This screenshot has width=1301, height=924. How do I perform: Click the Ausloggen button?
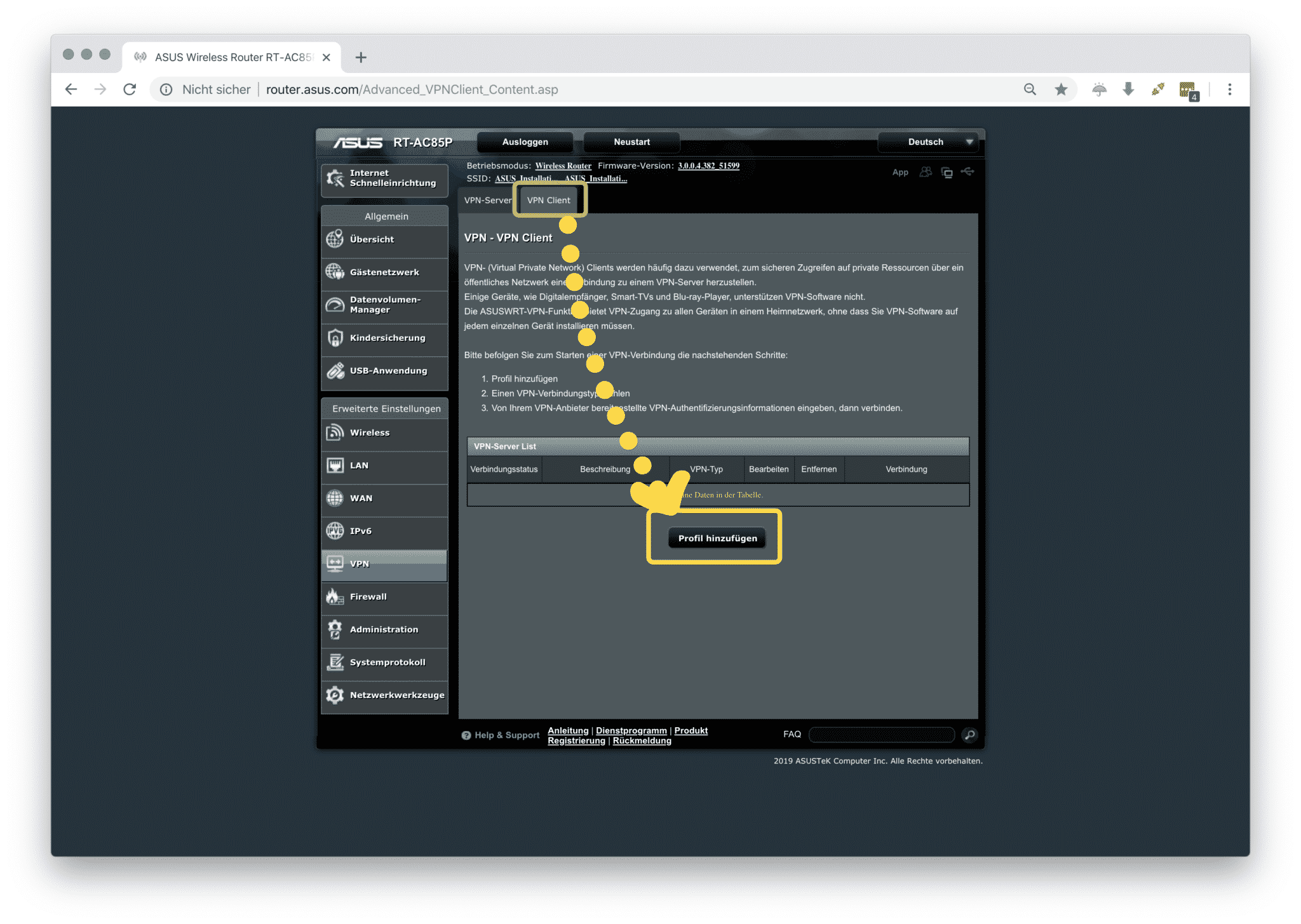(525, 142)
